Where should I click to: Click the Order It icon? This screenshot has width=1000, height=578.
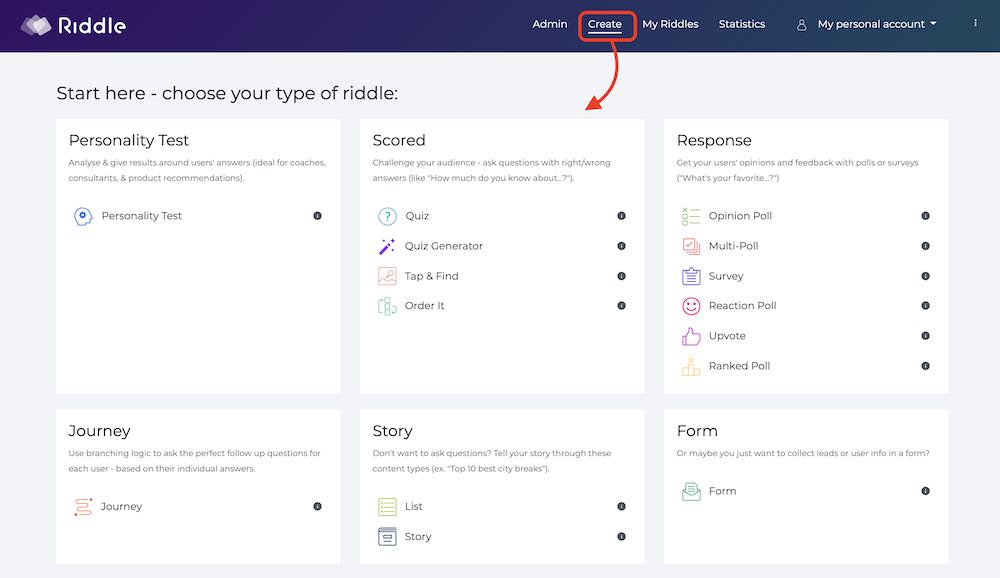click(387, 306)
